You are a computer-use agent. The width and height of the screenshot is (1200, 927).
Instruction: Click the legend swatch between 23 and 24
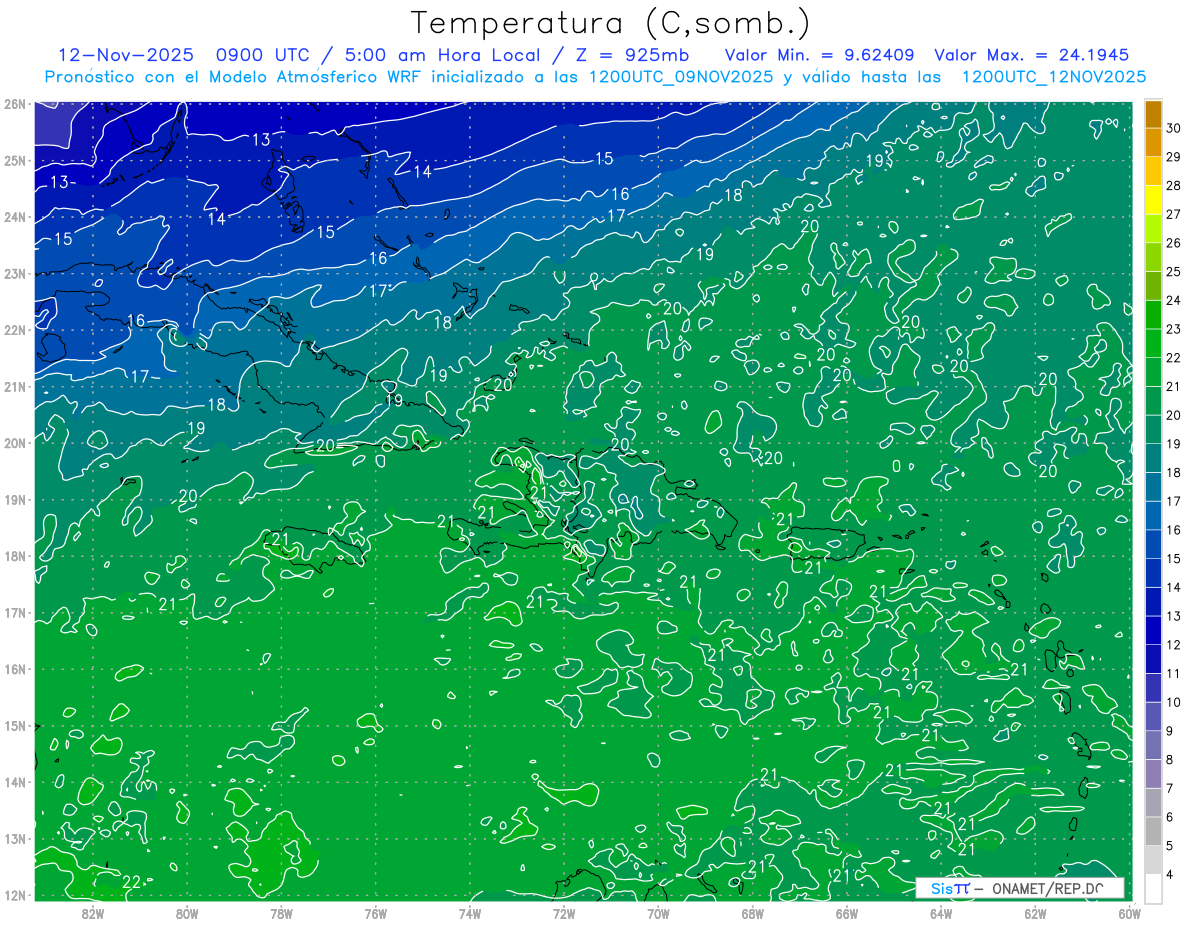tap(1153, 315)
